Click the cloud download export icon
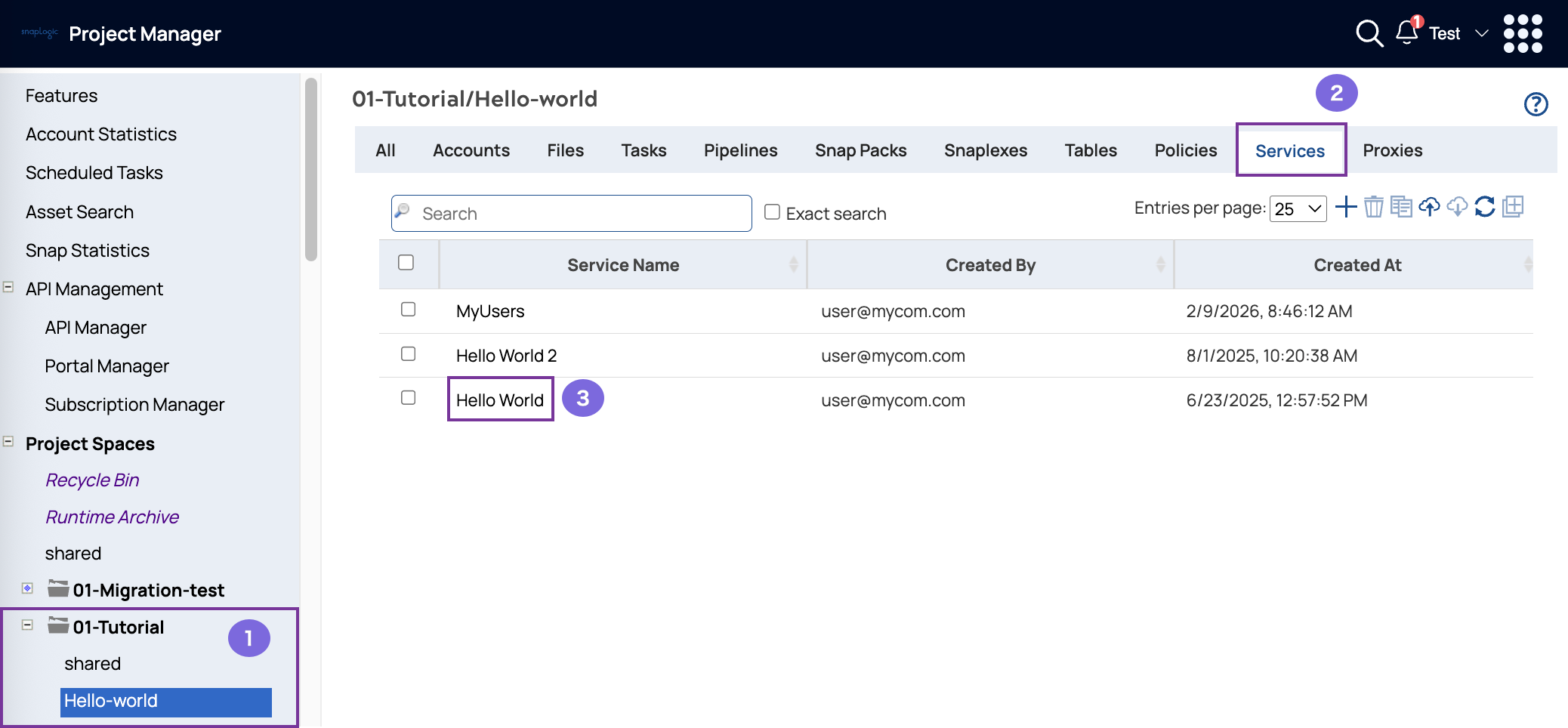The height and width of the screenshot is (728, 1568). (1457, 206)
